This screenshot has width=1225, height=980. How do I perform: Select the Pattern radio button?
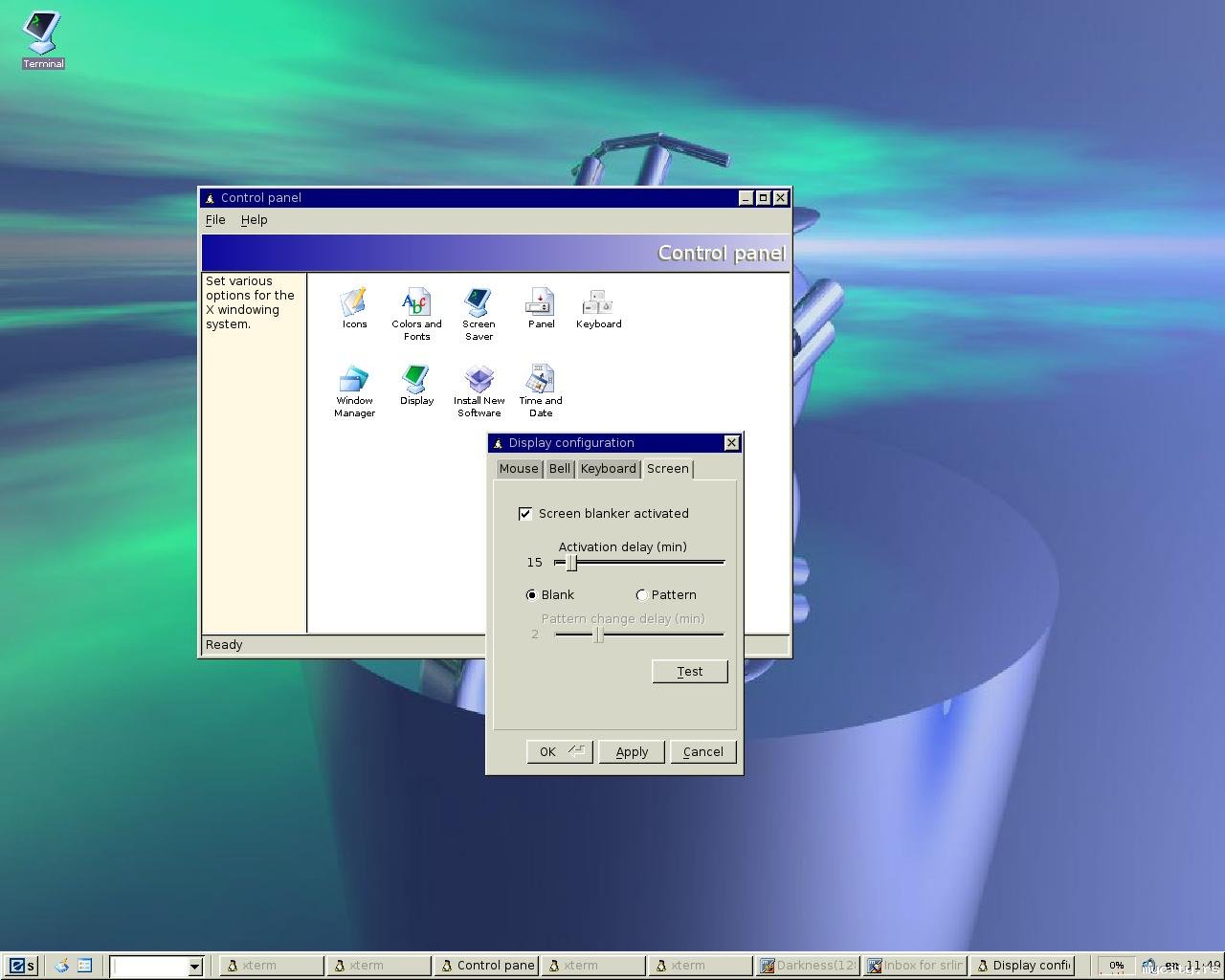(641, 595)
